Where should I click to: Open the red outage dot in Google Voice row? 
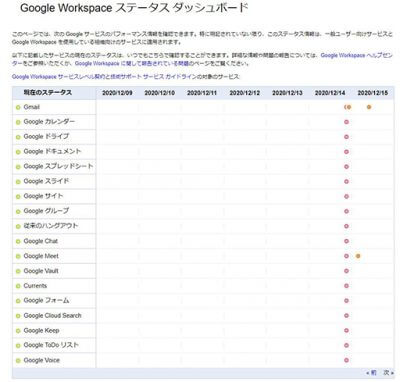[346, 360]
